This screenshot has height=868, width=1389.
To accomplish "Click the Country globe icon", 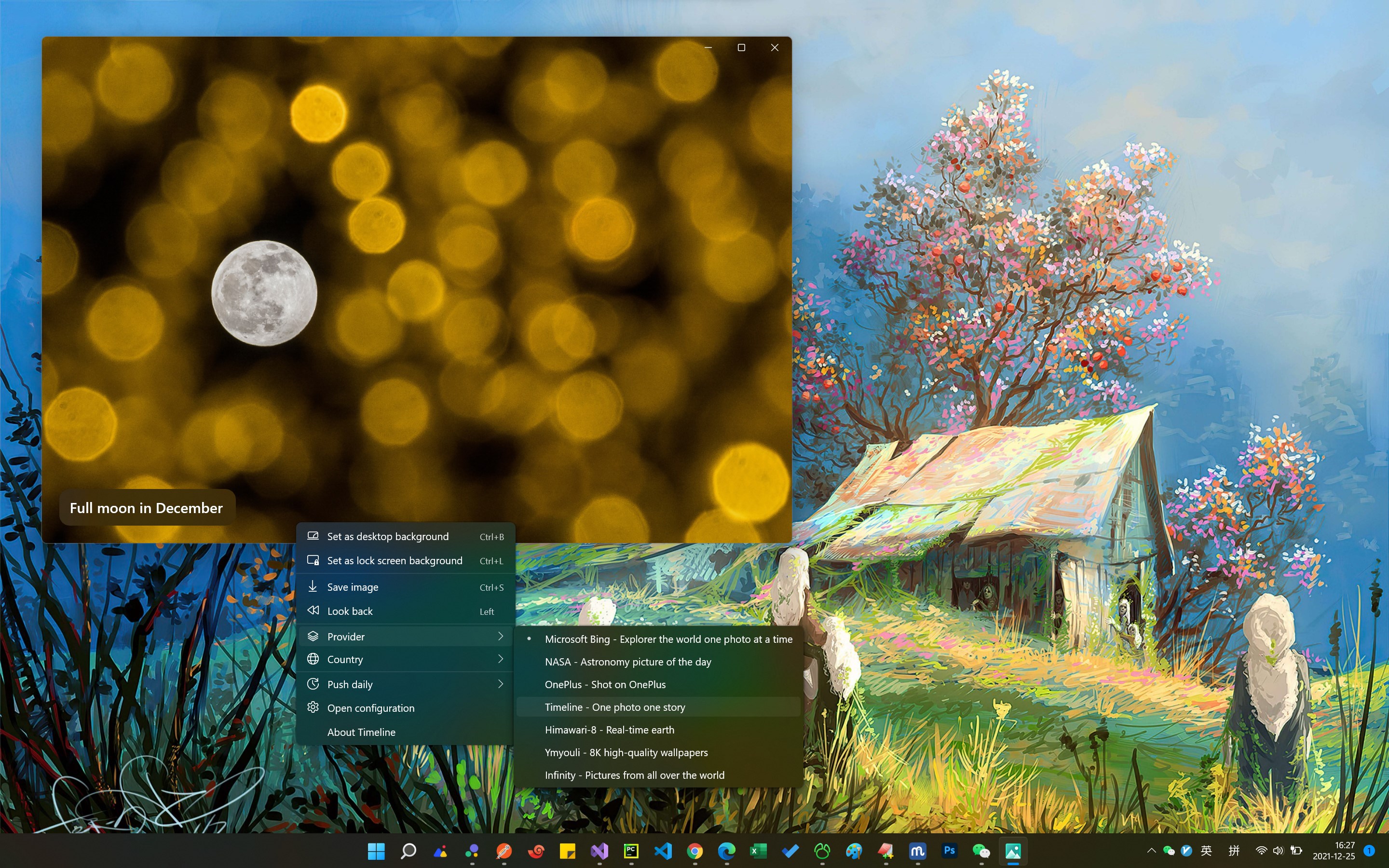I will (313, 659).
